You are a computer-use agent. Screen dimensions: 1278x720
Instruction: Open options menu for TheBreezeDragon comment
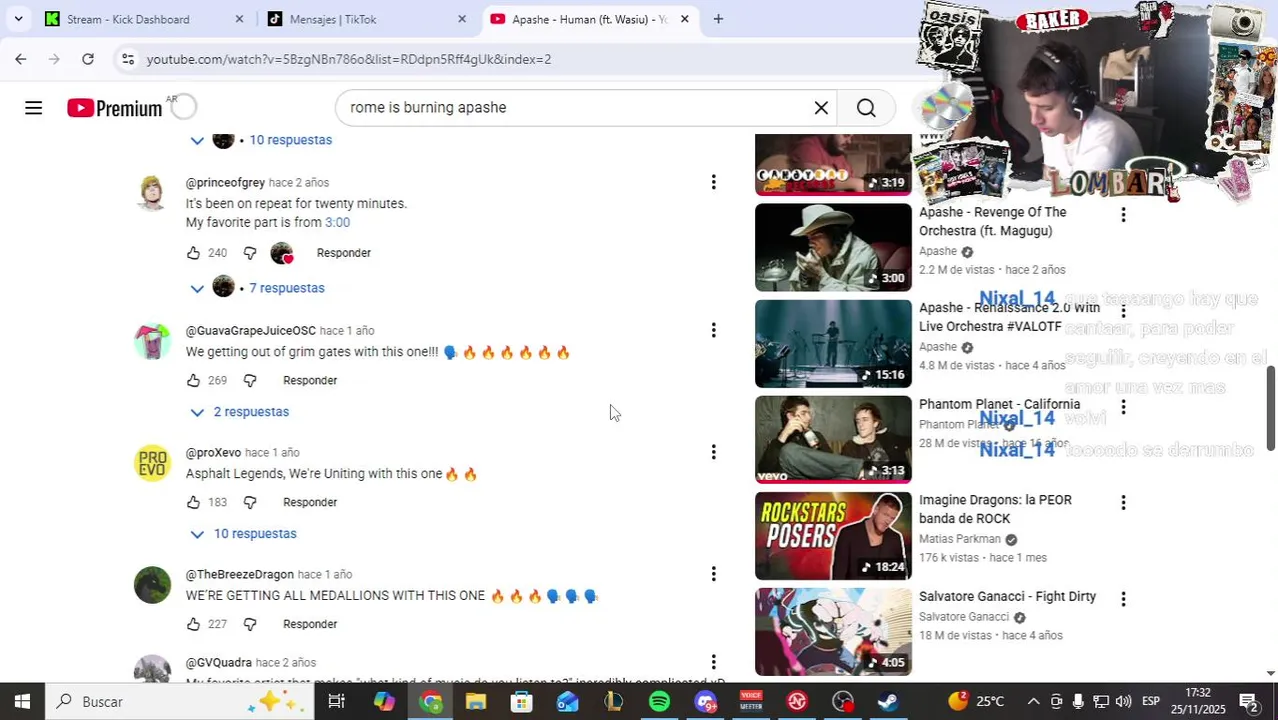click(713, 574)
